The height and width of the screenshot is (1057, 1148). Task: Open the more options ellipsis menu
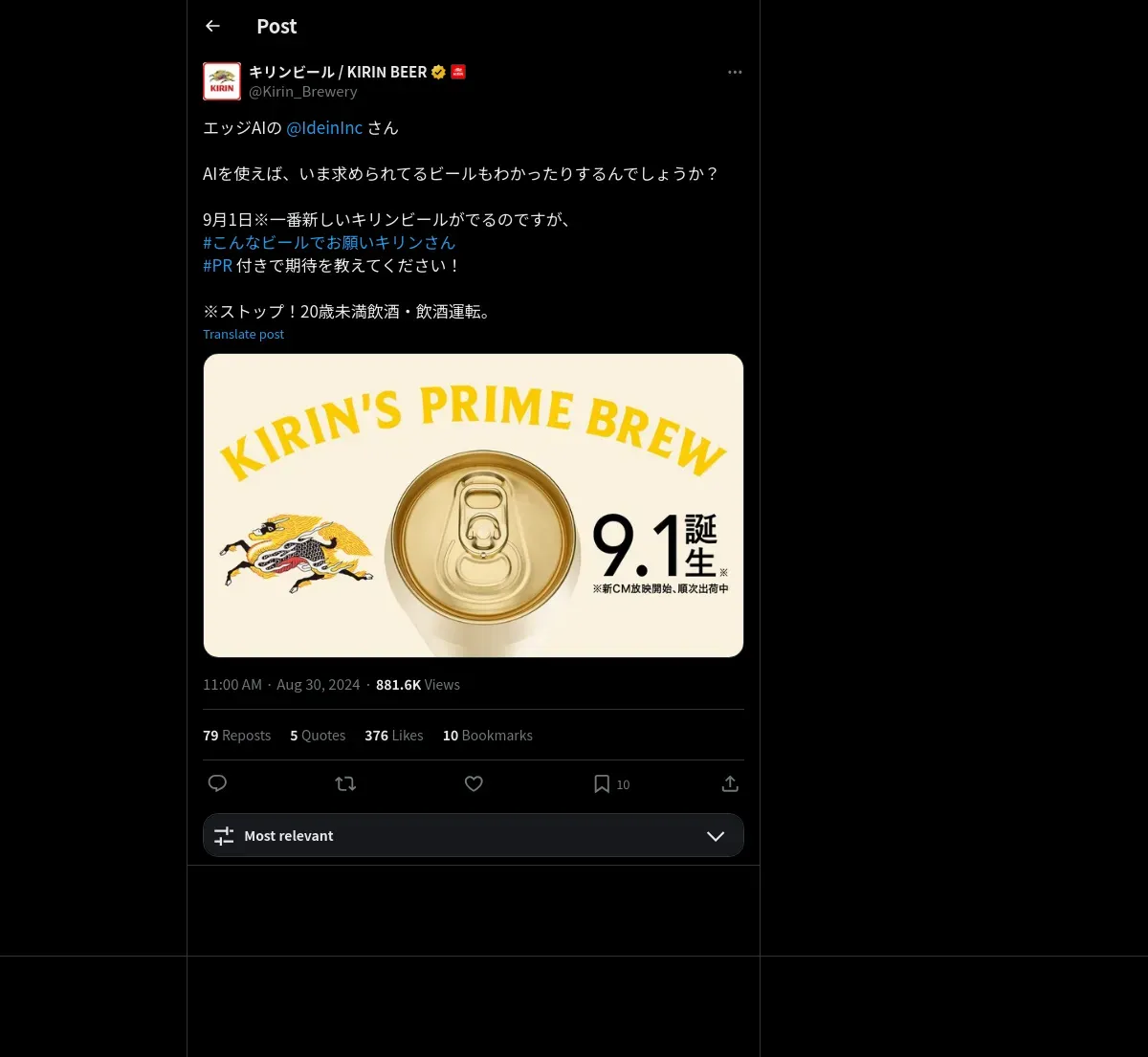pos(735,73)
